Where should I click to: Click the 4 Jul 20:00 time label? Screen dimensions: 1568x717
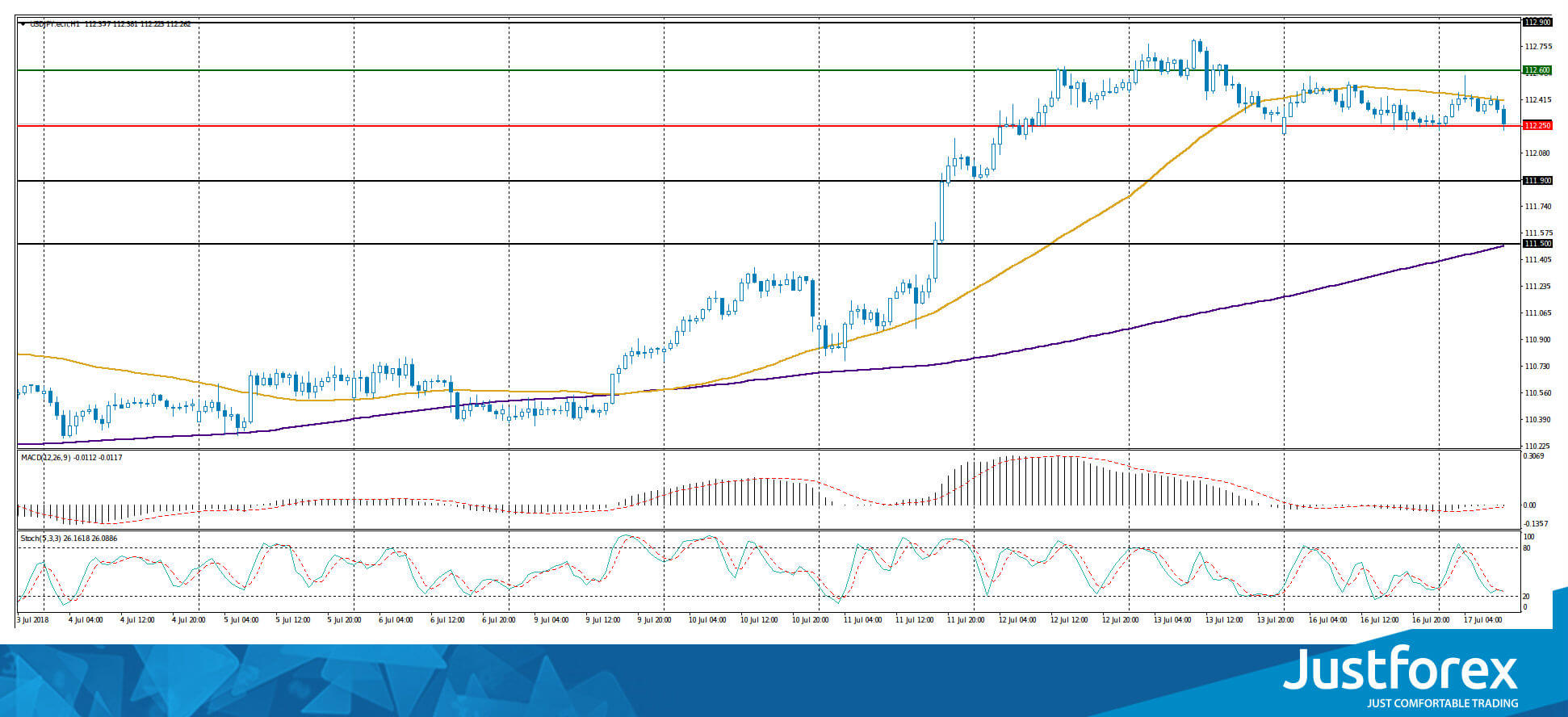[189, 620]
